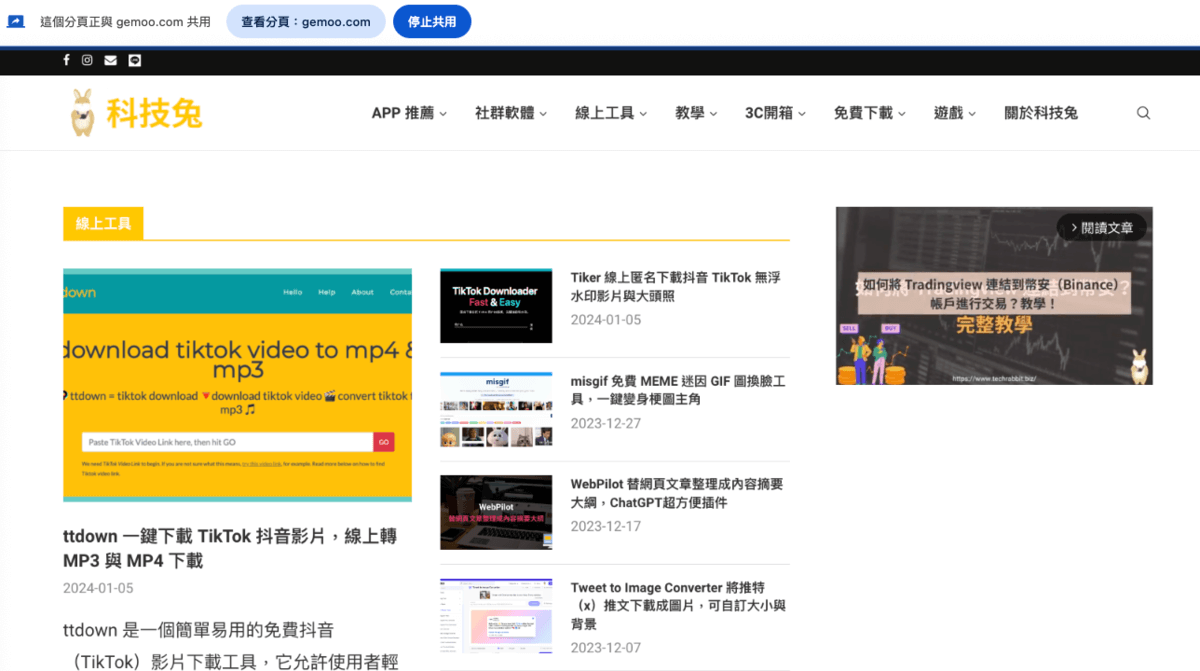Click the 科技兔 rabbit logo
1200x671 pixels.
136,113
